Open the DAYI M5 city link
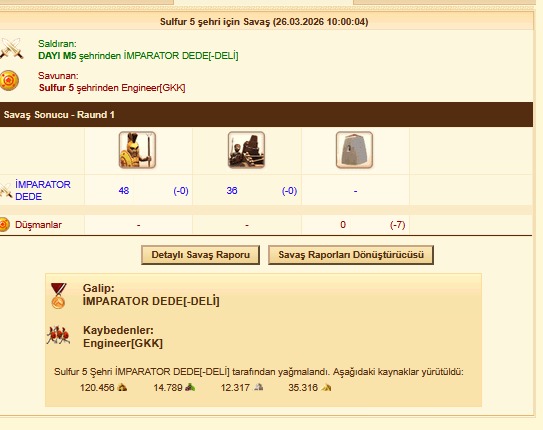The height and width of the screenshot is (430, 543). pyautogui.click(x=57, y=56)
